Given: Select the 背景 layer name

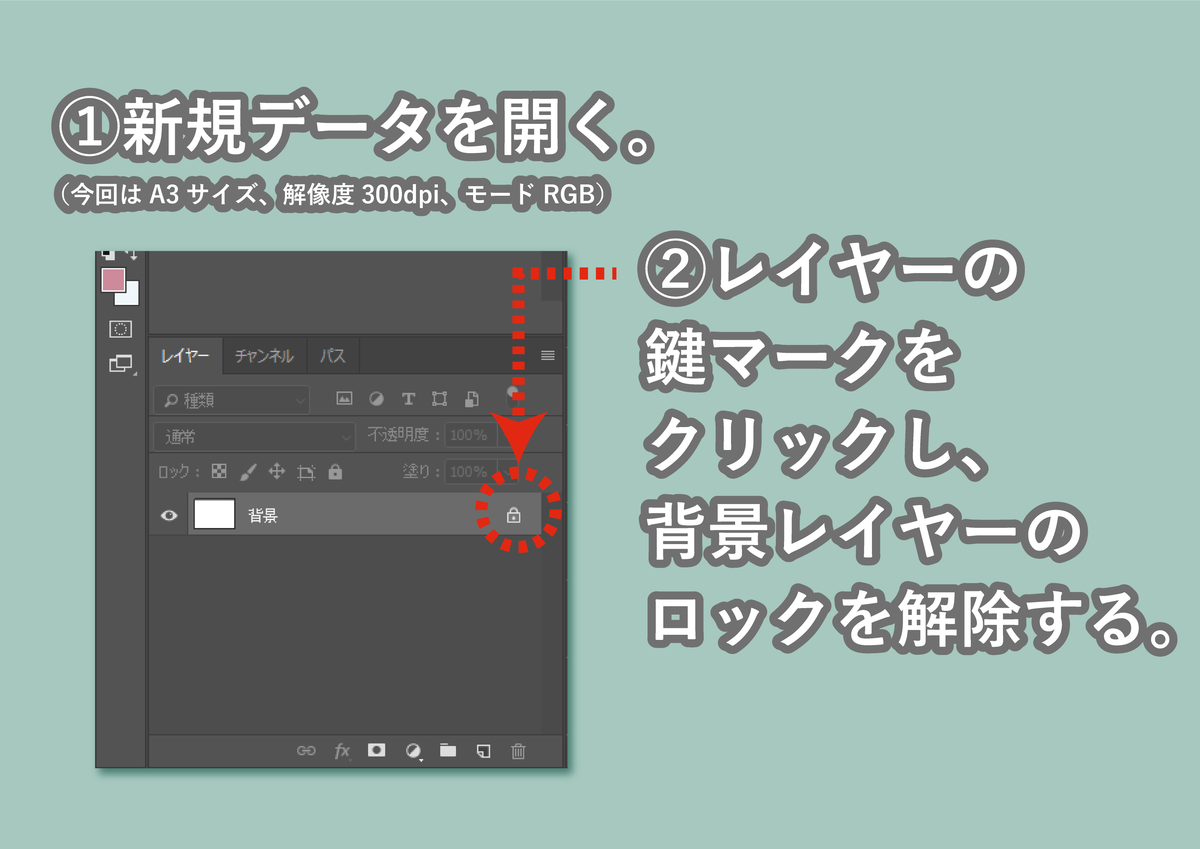Looking at the screenshot, I should click(x=263, y=516).
